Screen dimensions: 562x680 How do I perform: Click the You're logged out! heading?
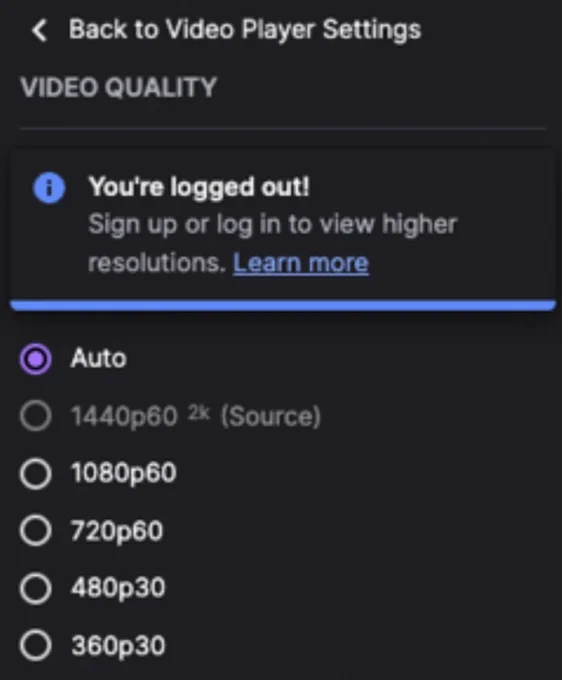click(199, 187)
